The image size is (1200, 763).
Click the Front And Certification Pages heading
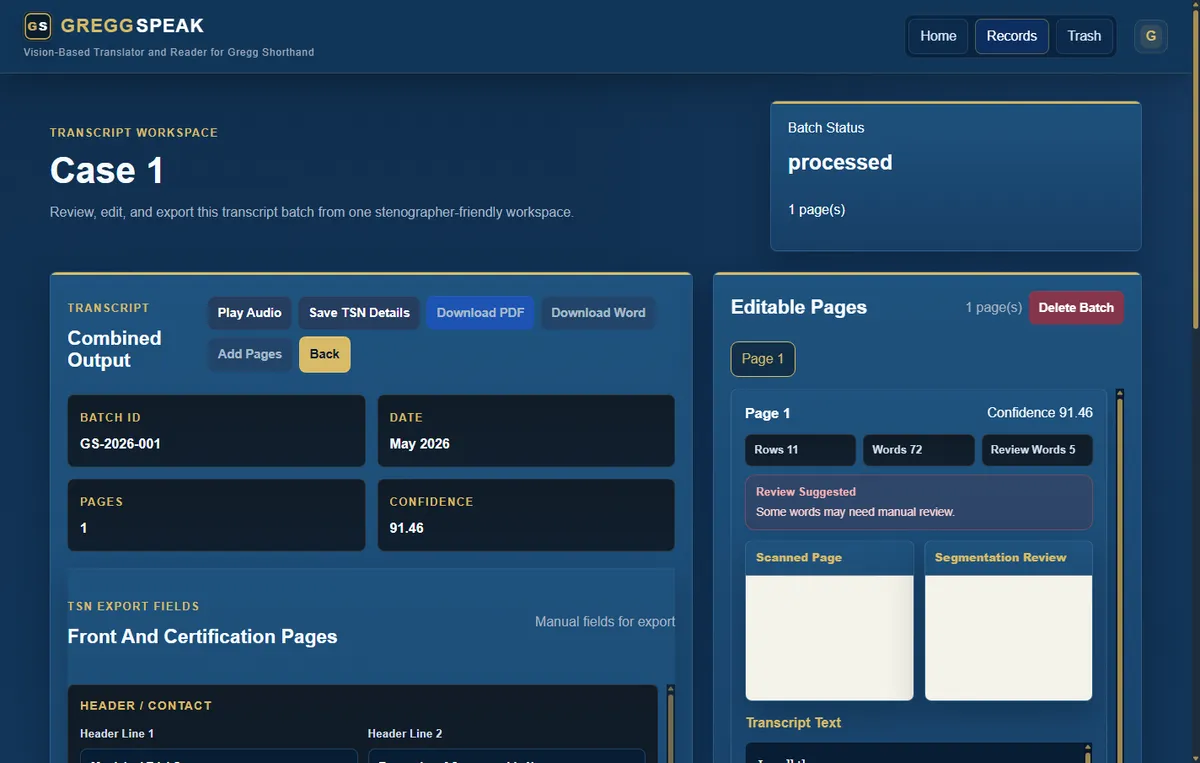tap(202, 637)
